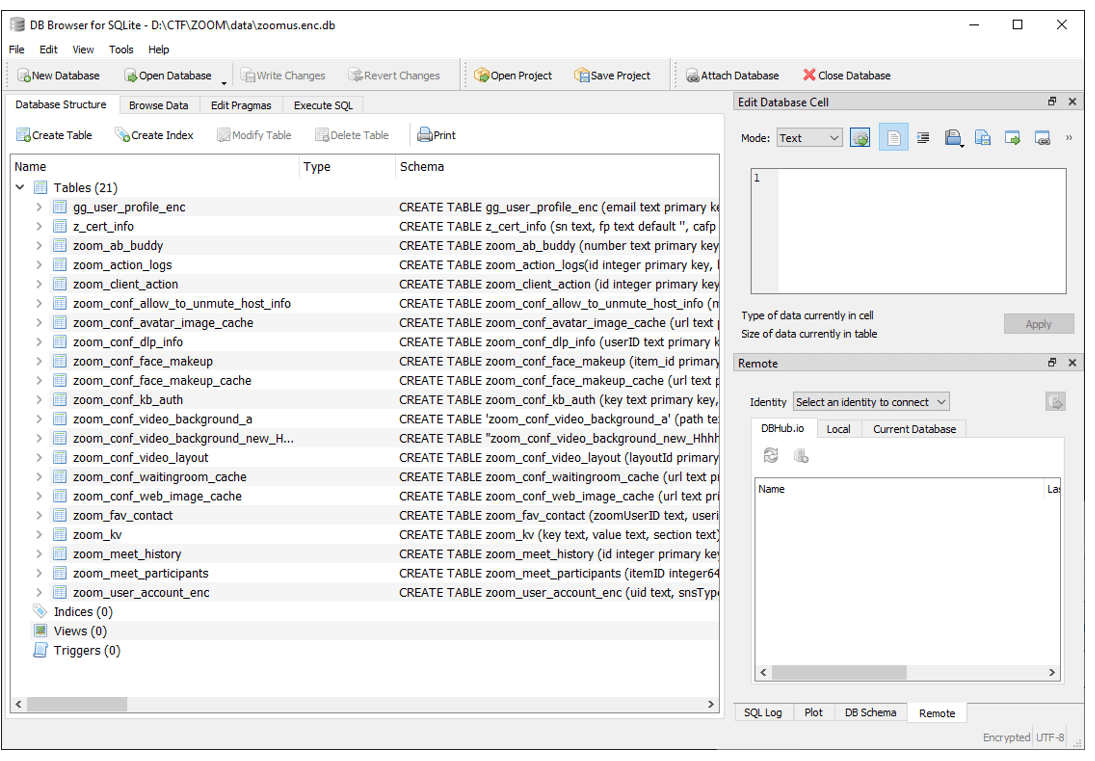Click the Print button in the structure toolbar

tap(436, 135)
